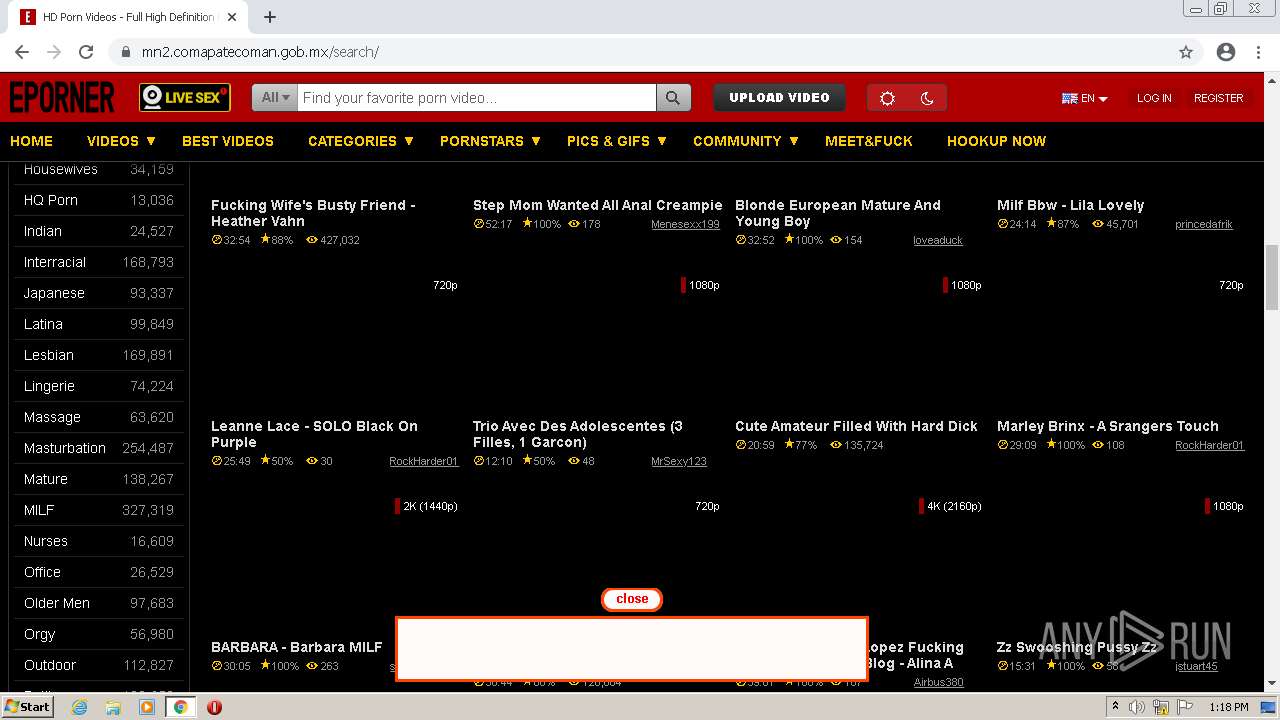This screenshot has width=1280, height=720.
Task: Open uploader profile princedafrik
Action: coord(1204,224)
